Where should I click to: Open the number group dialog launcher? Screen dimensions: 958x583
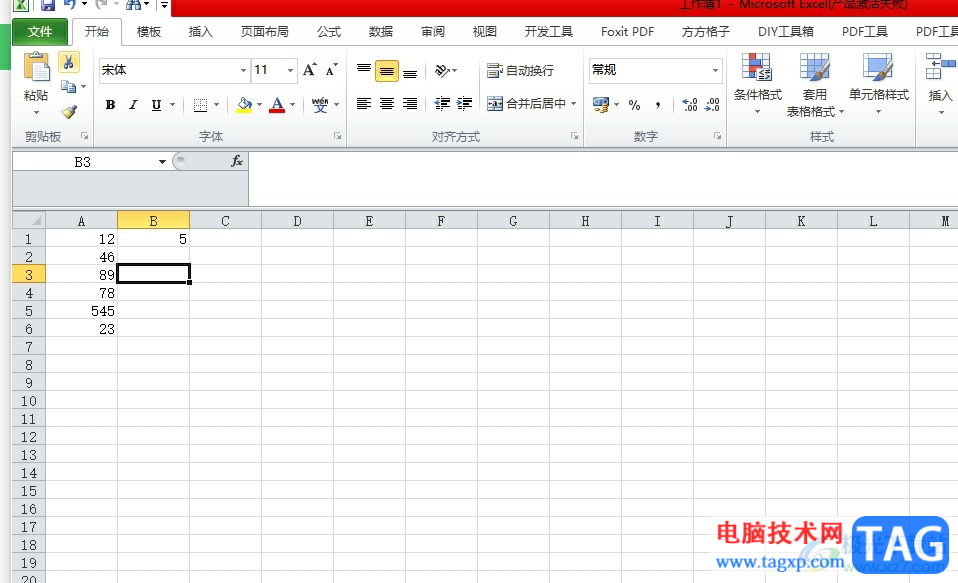coord(717,136)
